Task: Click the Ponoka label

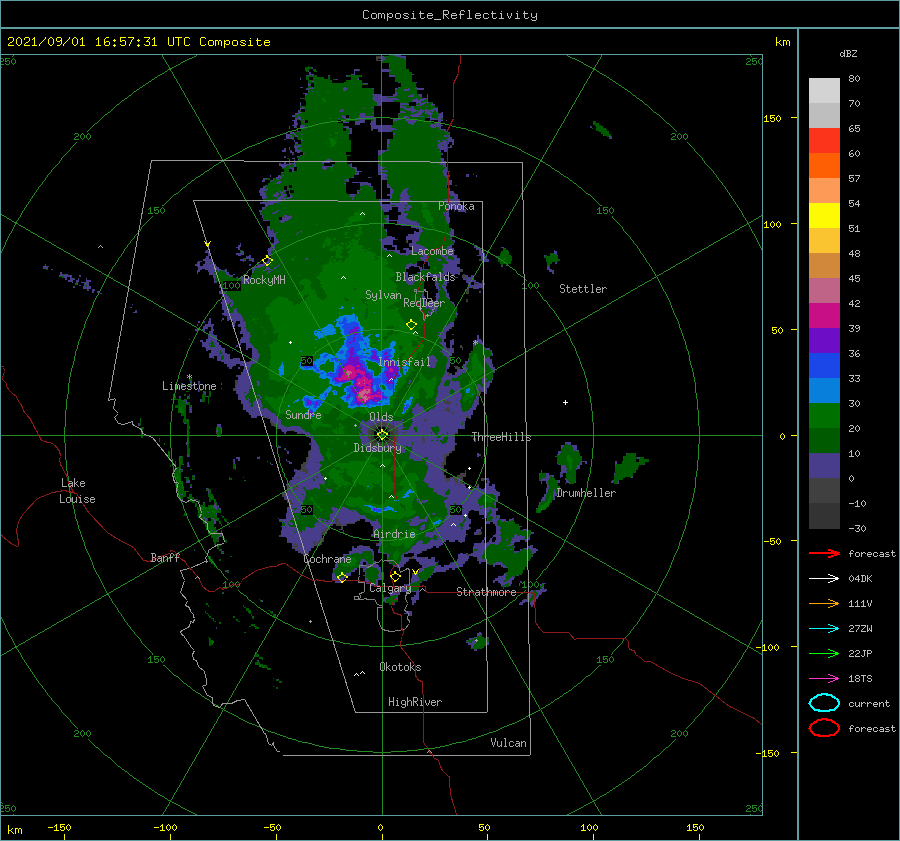Action: tap(456, 206)
